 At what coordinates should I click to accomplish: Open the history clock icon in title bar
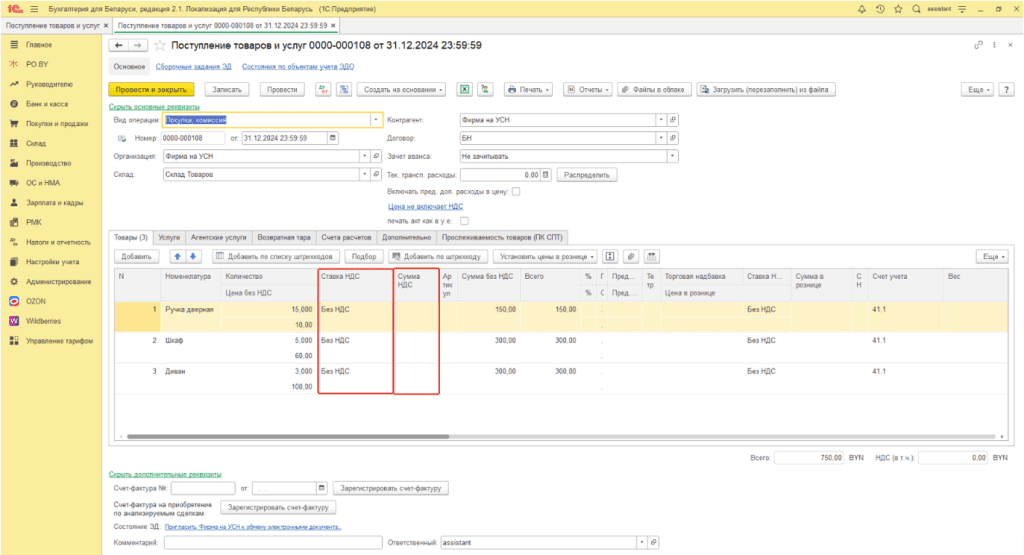tap(880, 8)
